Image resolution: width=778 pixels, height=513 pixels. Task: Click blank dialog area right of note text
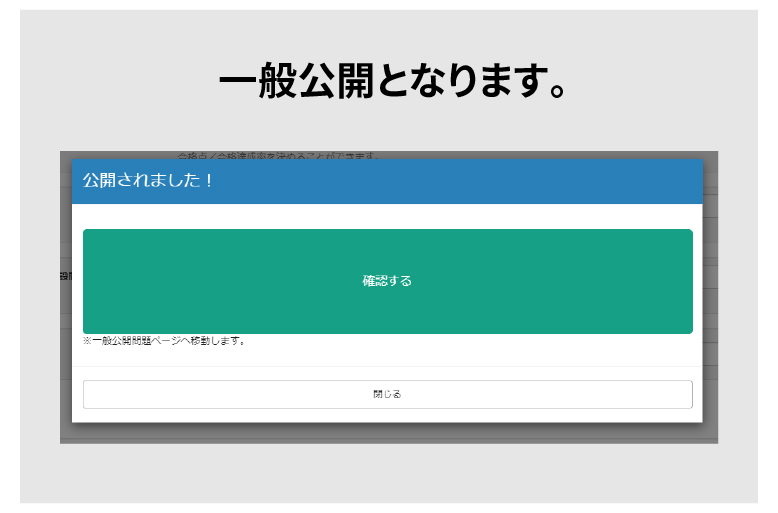pyautogui.click(x=500, y=342)
